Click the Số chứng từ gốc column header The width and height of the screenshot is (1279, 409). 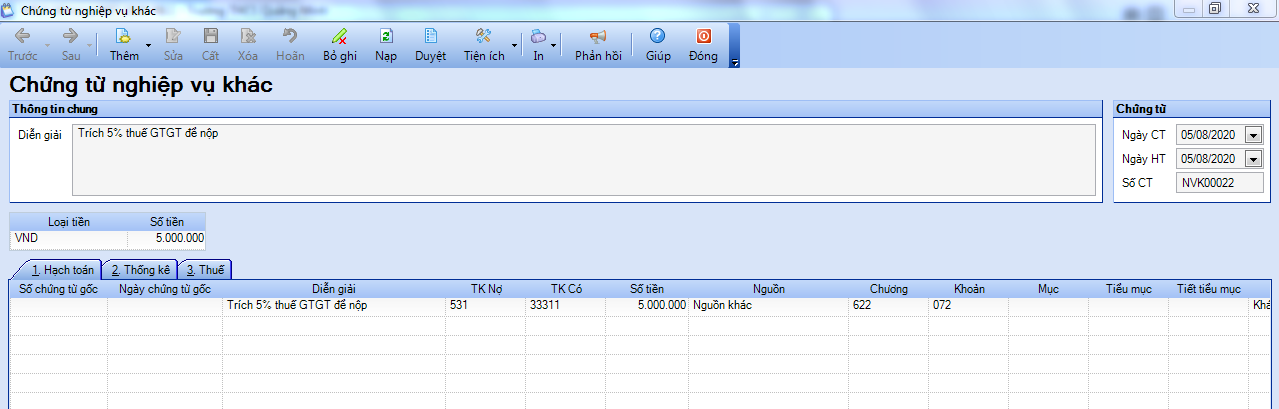click(x=59, y=289)
